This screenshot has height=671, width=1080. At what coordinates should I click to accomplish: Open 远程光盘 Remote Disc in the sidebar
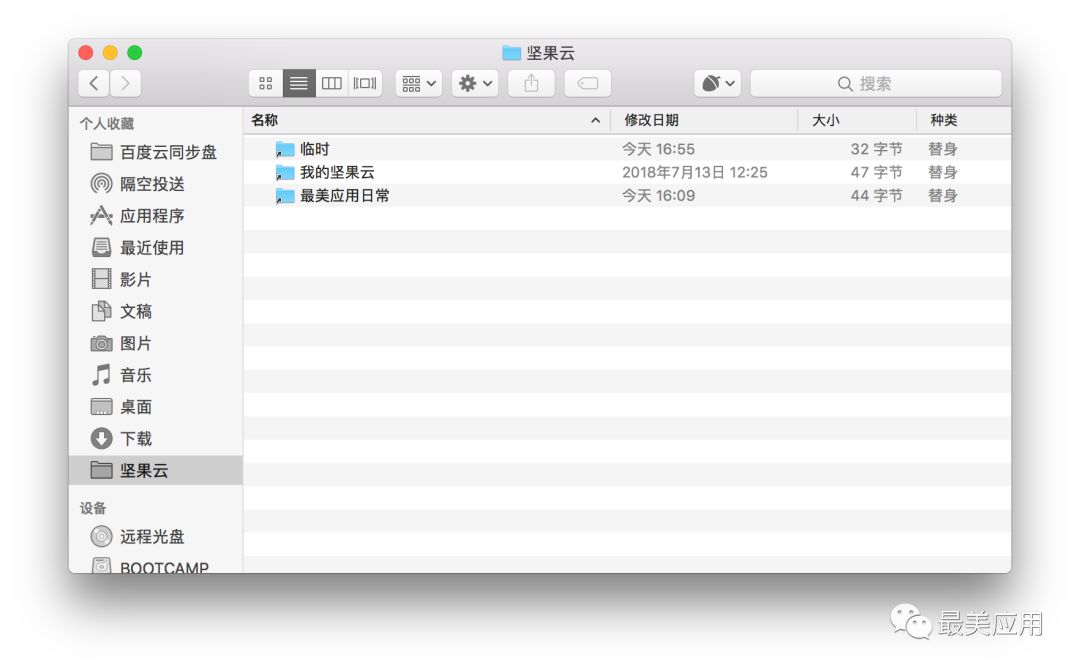(x=156, y=536)
